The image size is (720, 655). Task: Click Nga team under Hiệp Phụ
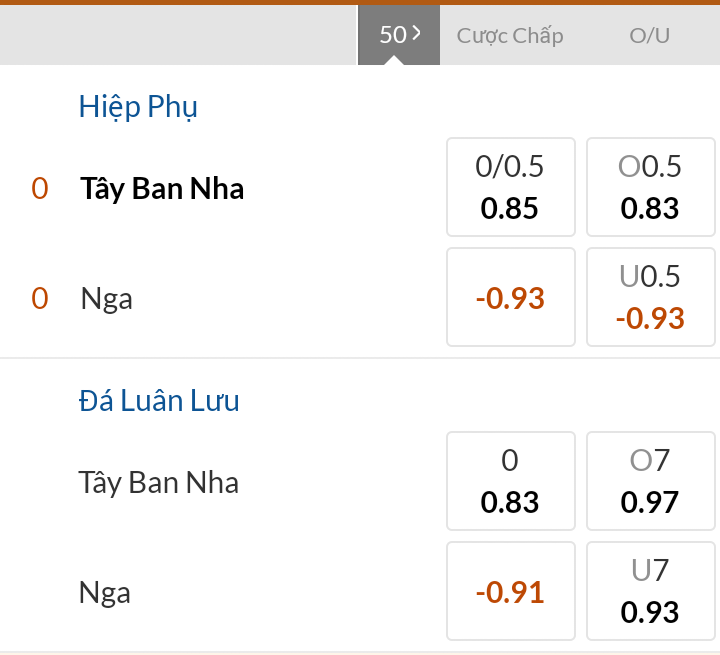click(107, 298)
